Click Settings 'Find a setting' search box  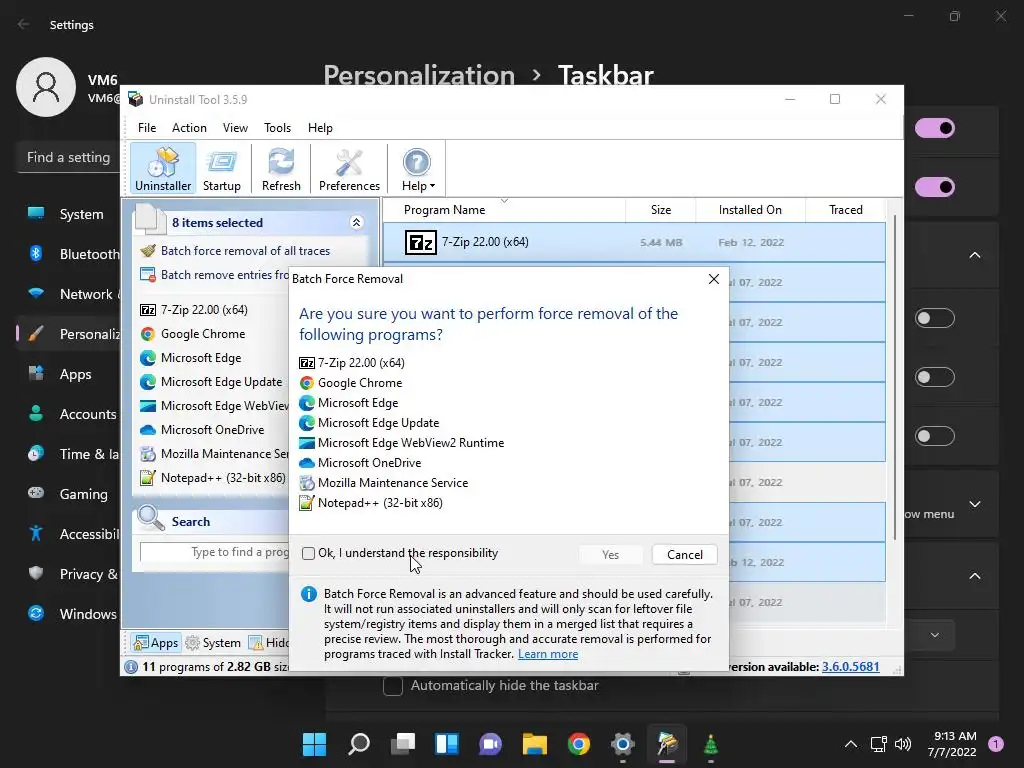(69, 157)
